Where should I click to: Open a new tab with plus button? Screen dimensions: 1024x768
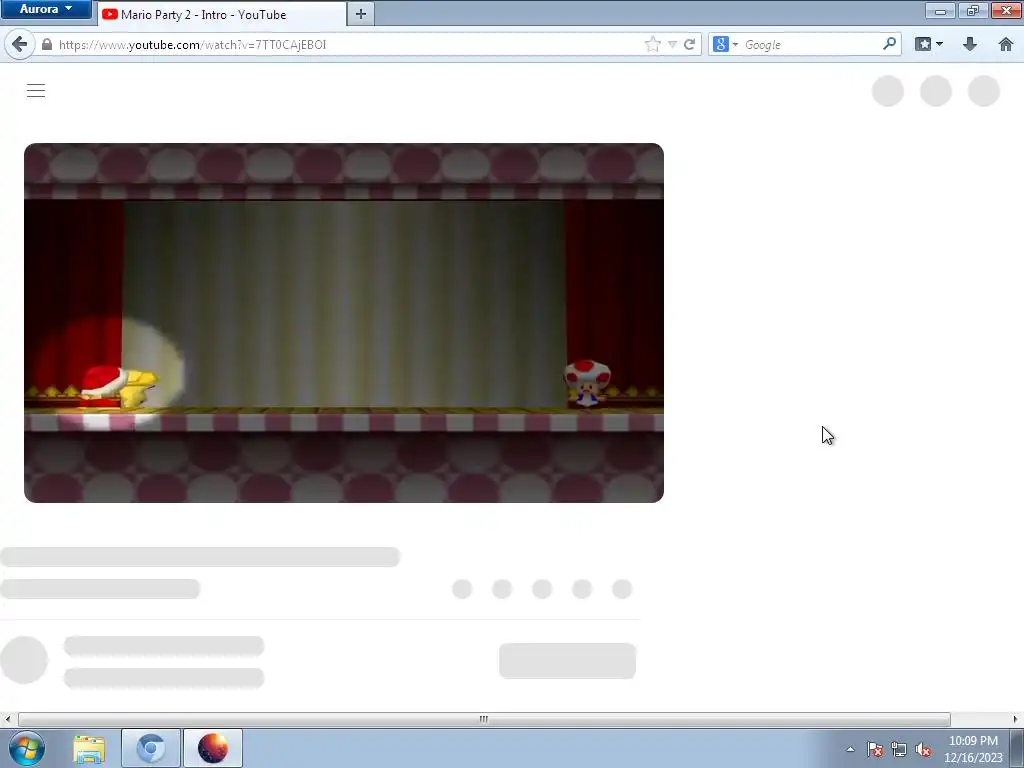(360, 14)
